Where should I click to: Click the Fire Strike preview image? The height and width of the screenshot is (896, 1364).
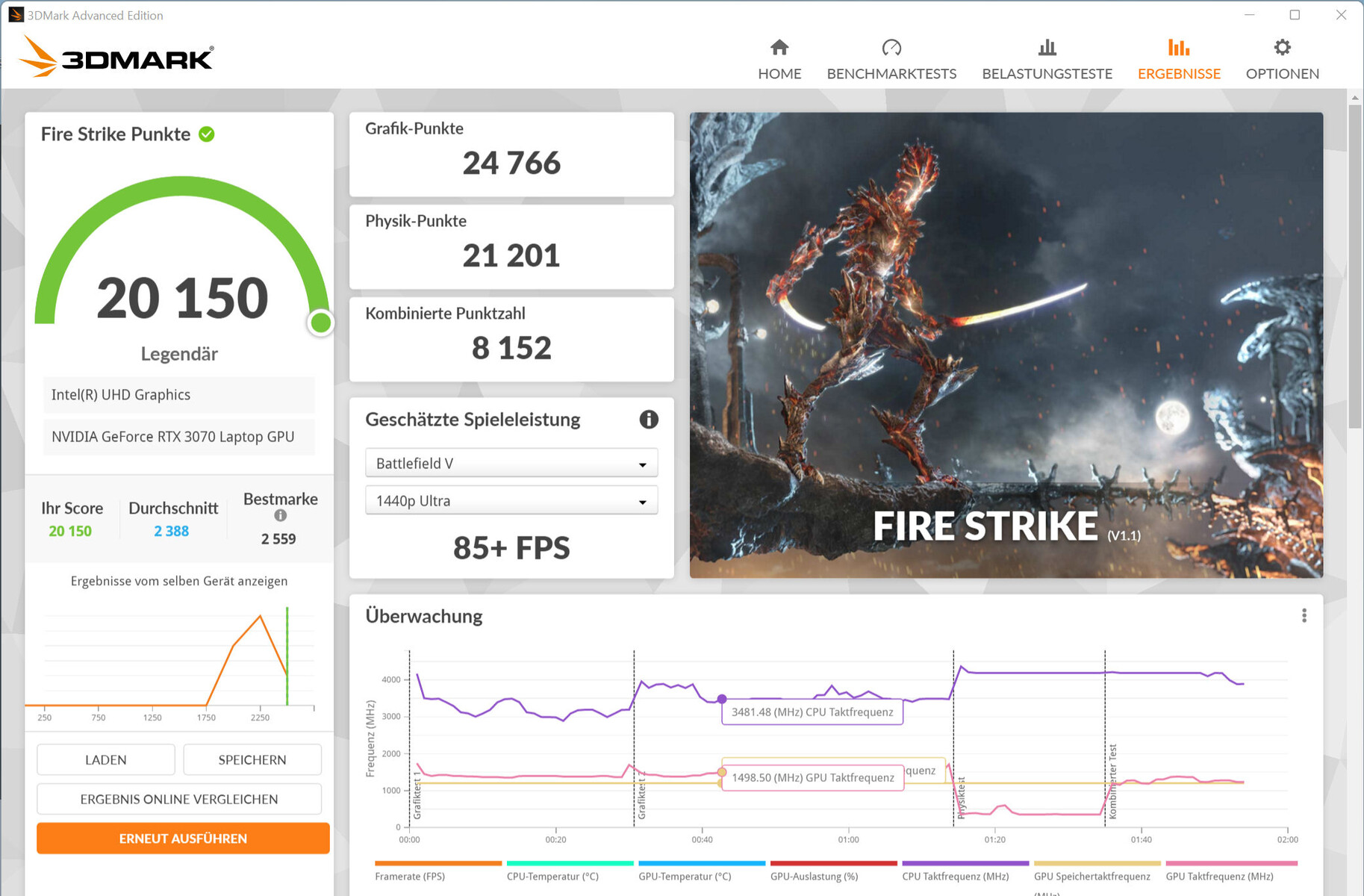pyautogui.click(x=1006, y=345)
